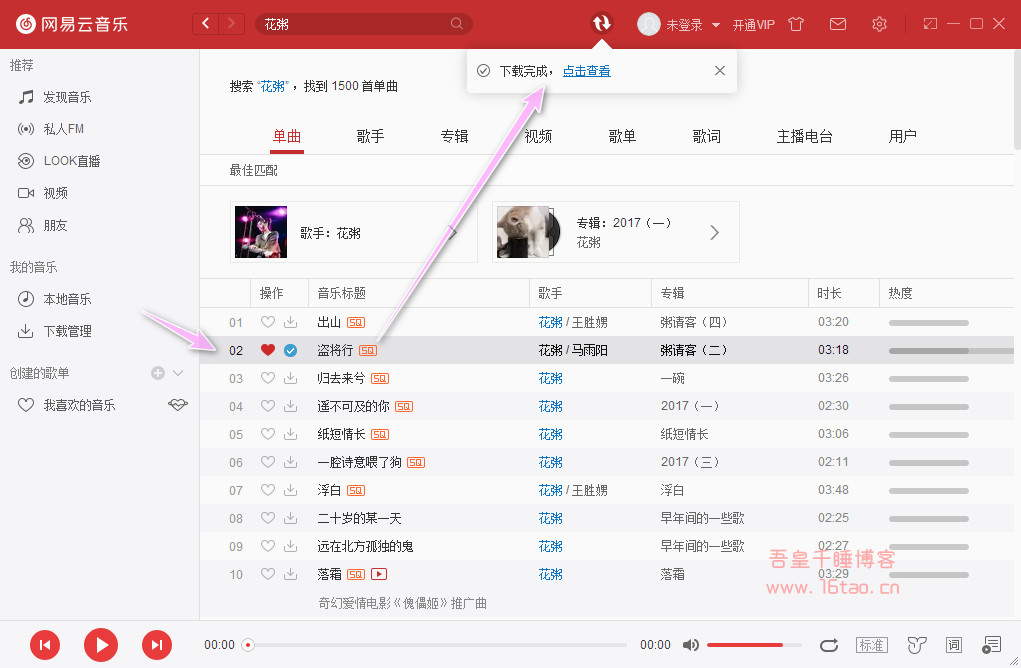Click the lyrics 词 icon
1021x668 pixels.
pos(954,645)
